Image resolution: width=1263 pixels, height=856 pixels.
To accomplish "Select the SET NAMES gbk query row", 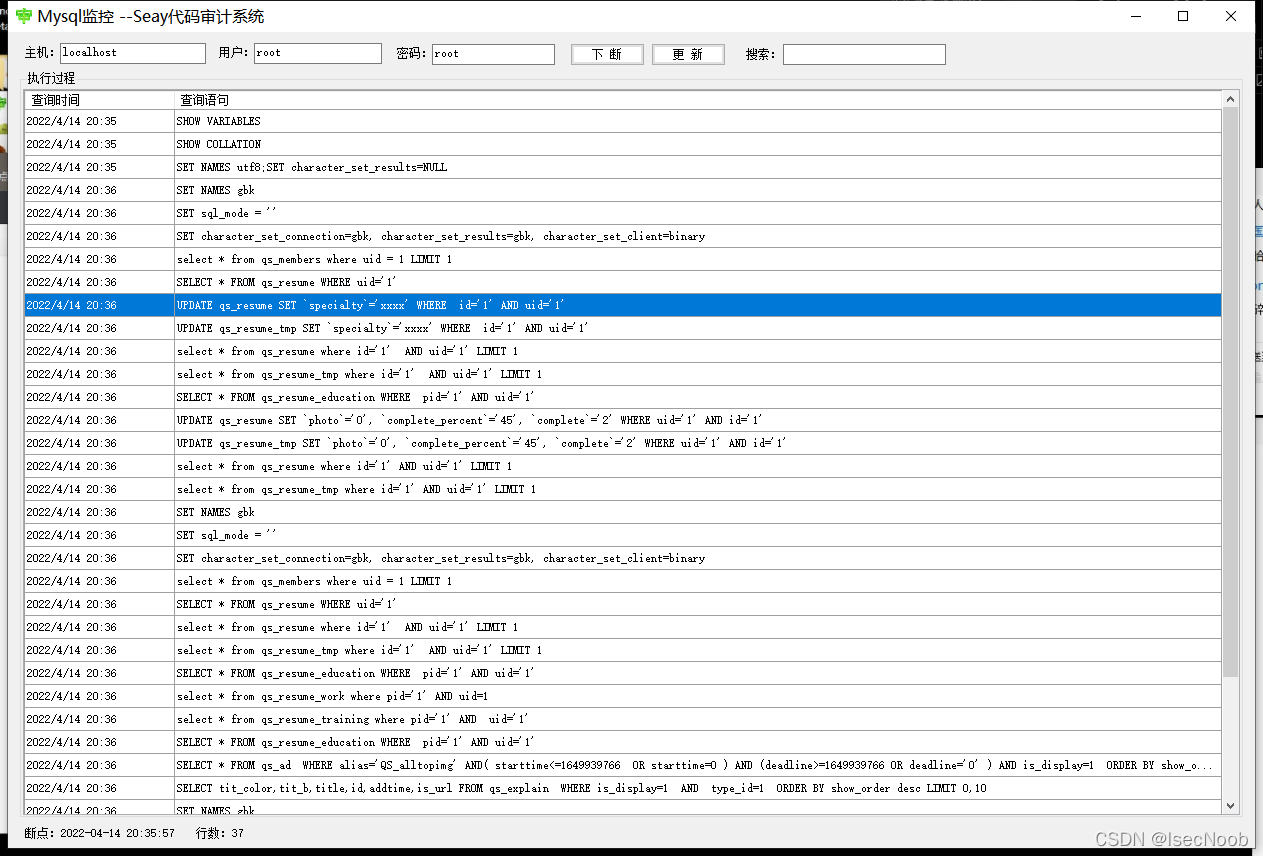I will pos(400,189).
